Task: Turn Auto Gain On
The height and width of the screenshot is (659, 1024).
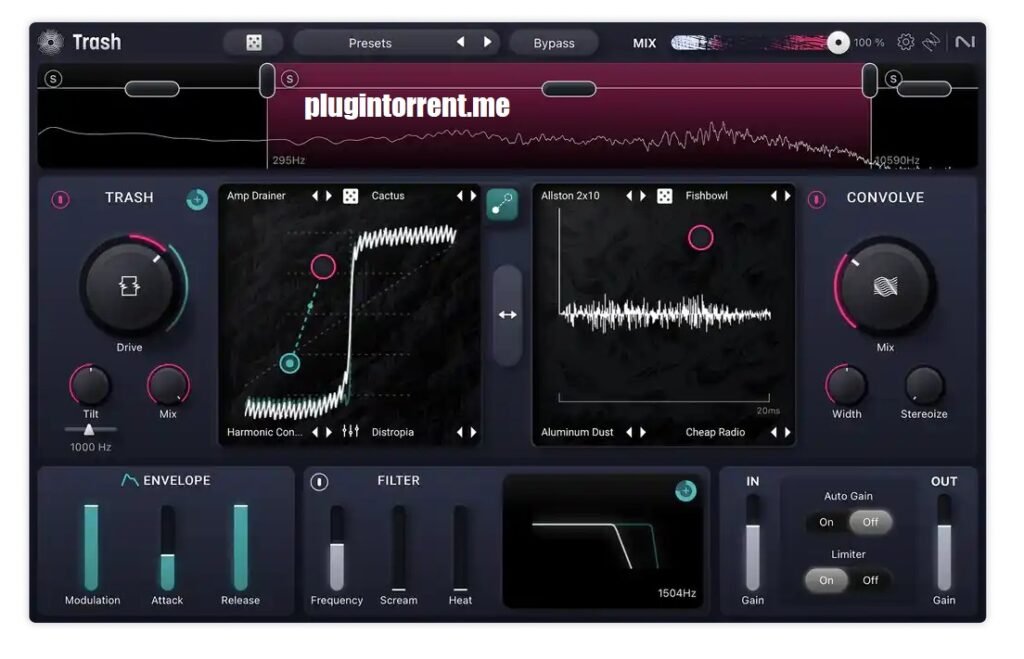Action: click(826, 522)
